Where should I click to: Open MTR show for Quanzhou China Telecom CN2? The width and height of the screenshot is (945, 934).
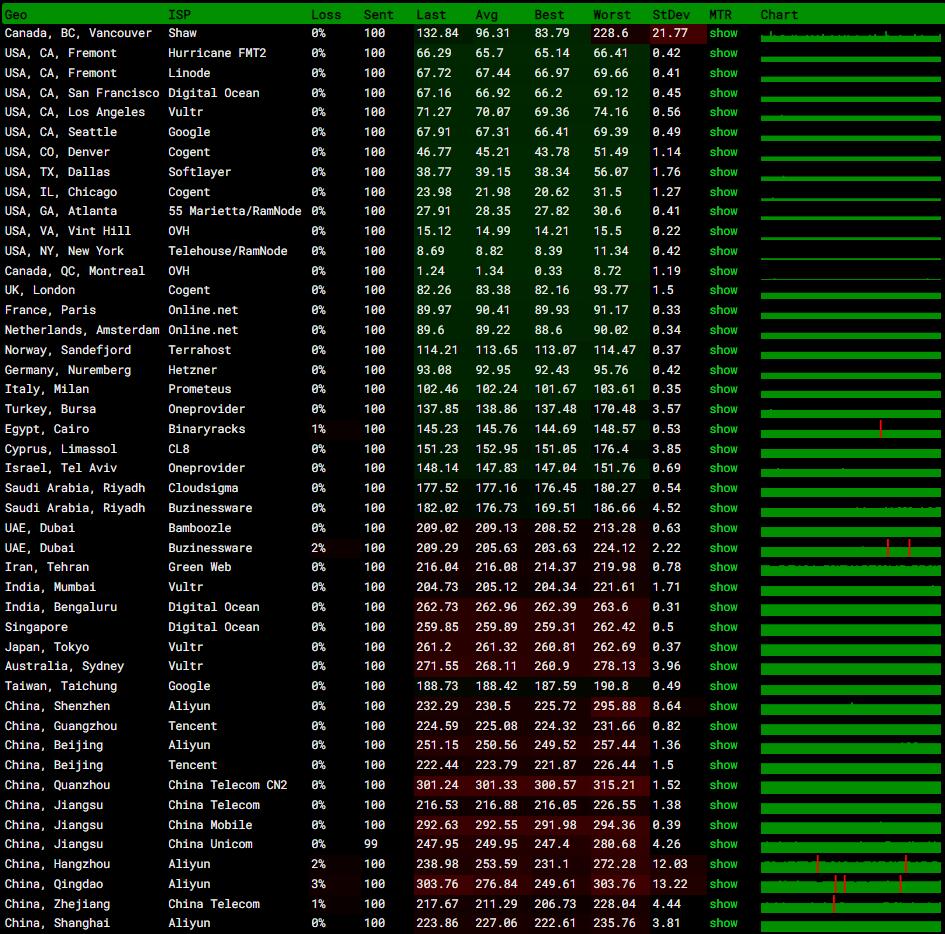click(x=723, y=785)
